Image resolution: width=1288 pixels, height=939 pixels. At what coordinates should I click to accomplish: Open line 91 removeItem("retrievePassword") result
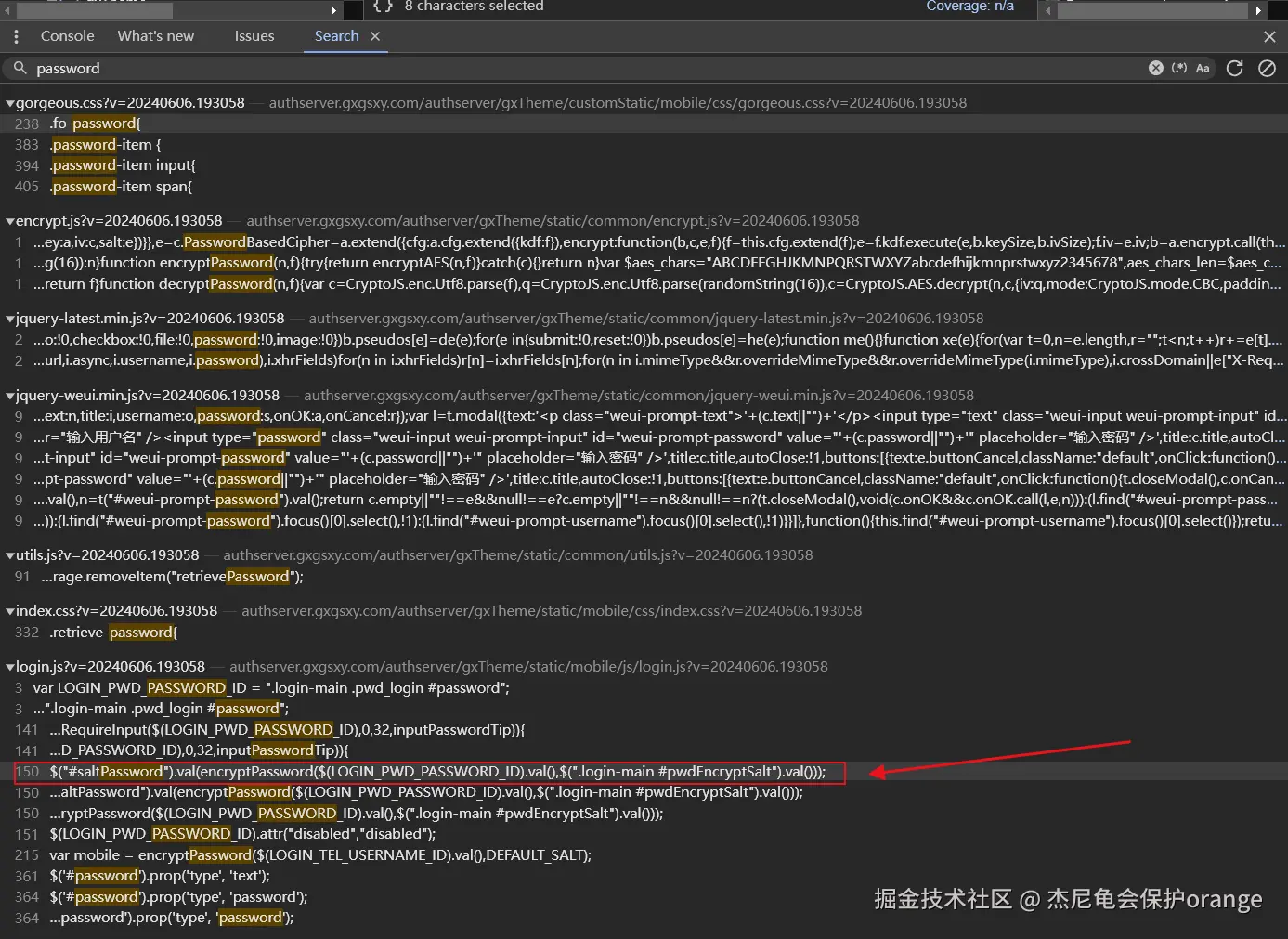point(644,577)
